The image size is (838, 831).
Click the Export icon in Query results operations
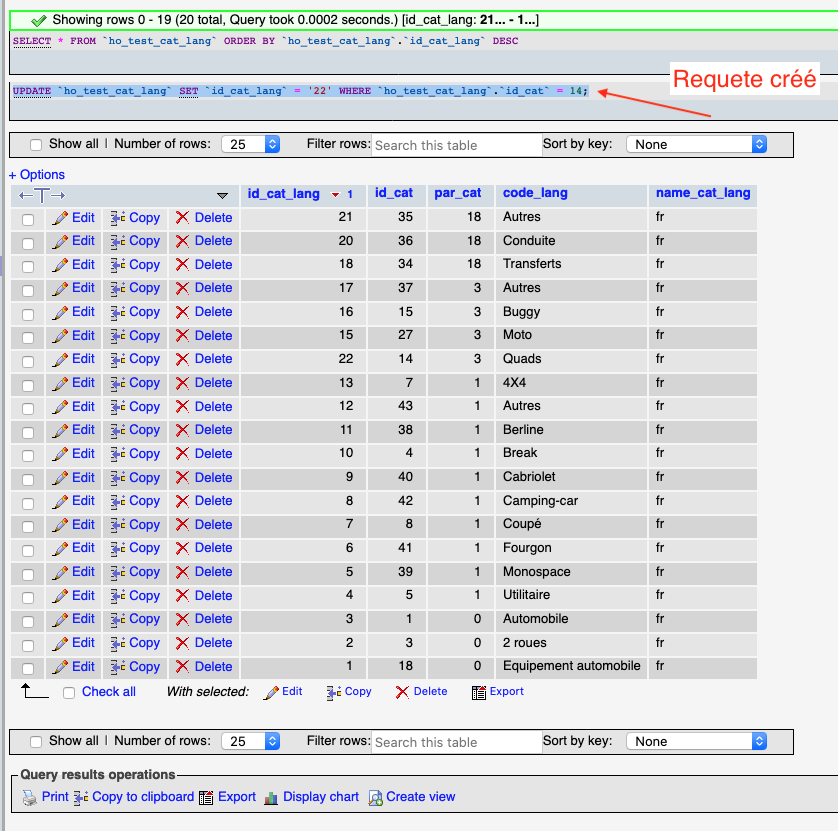(206, 798)
